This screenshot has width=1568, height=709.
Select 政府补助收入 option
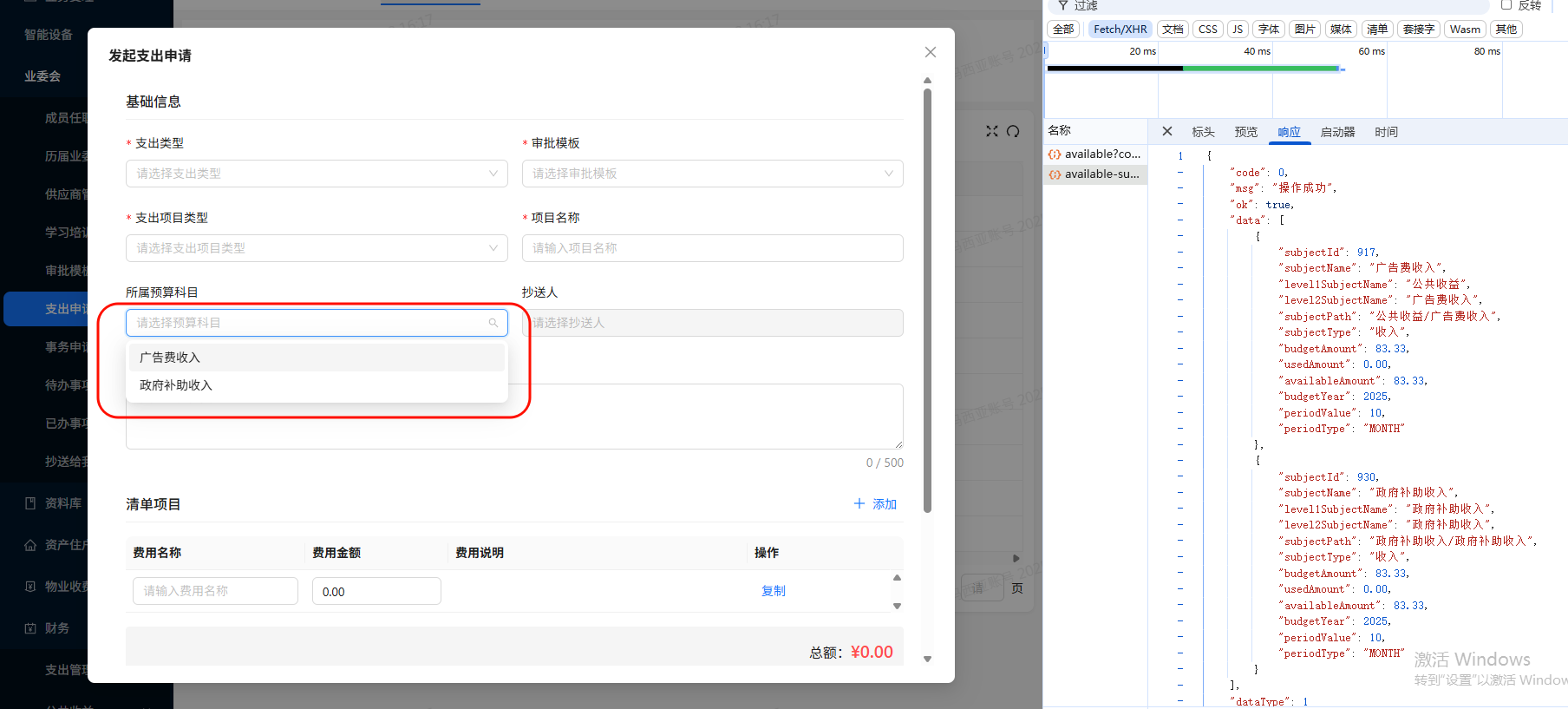pyautogui.click(x=317, y=385)
